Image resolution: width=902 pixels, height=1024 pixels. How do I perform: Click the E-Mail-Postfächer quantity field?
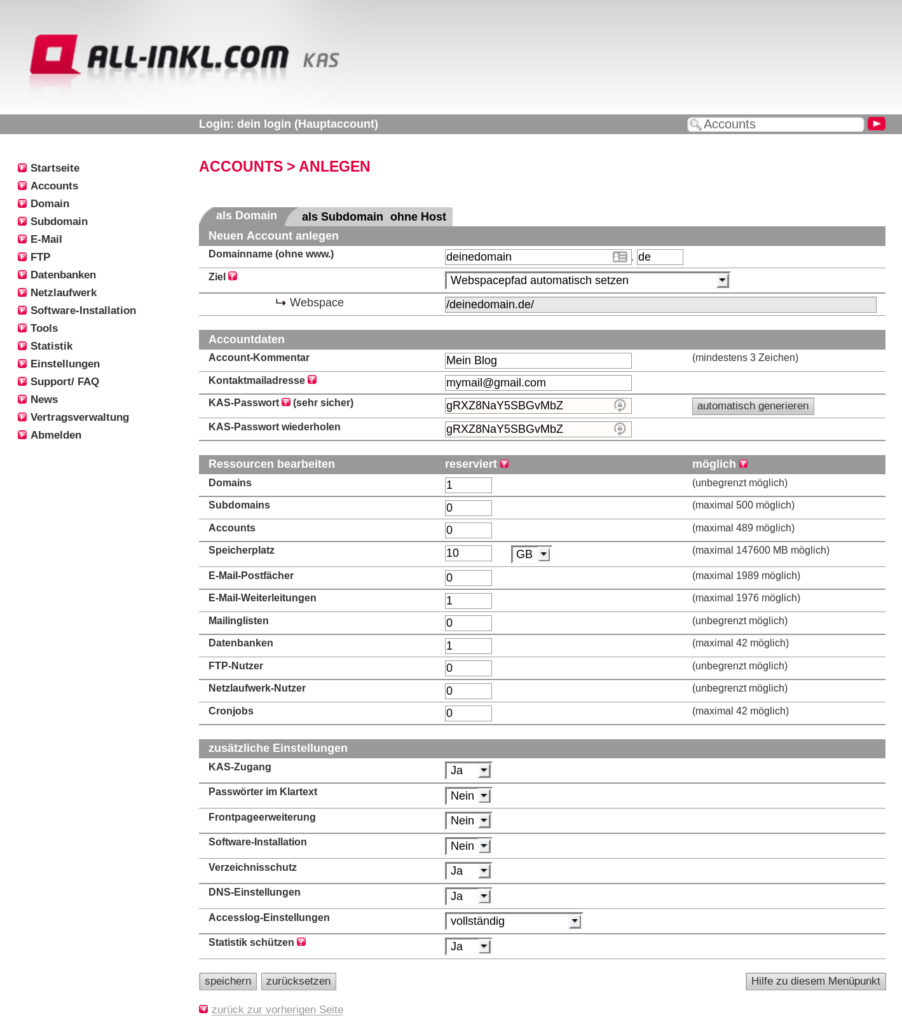point(468,577)
